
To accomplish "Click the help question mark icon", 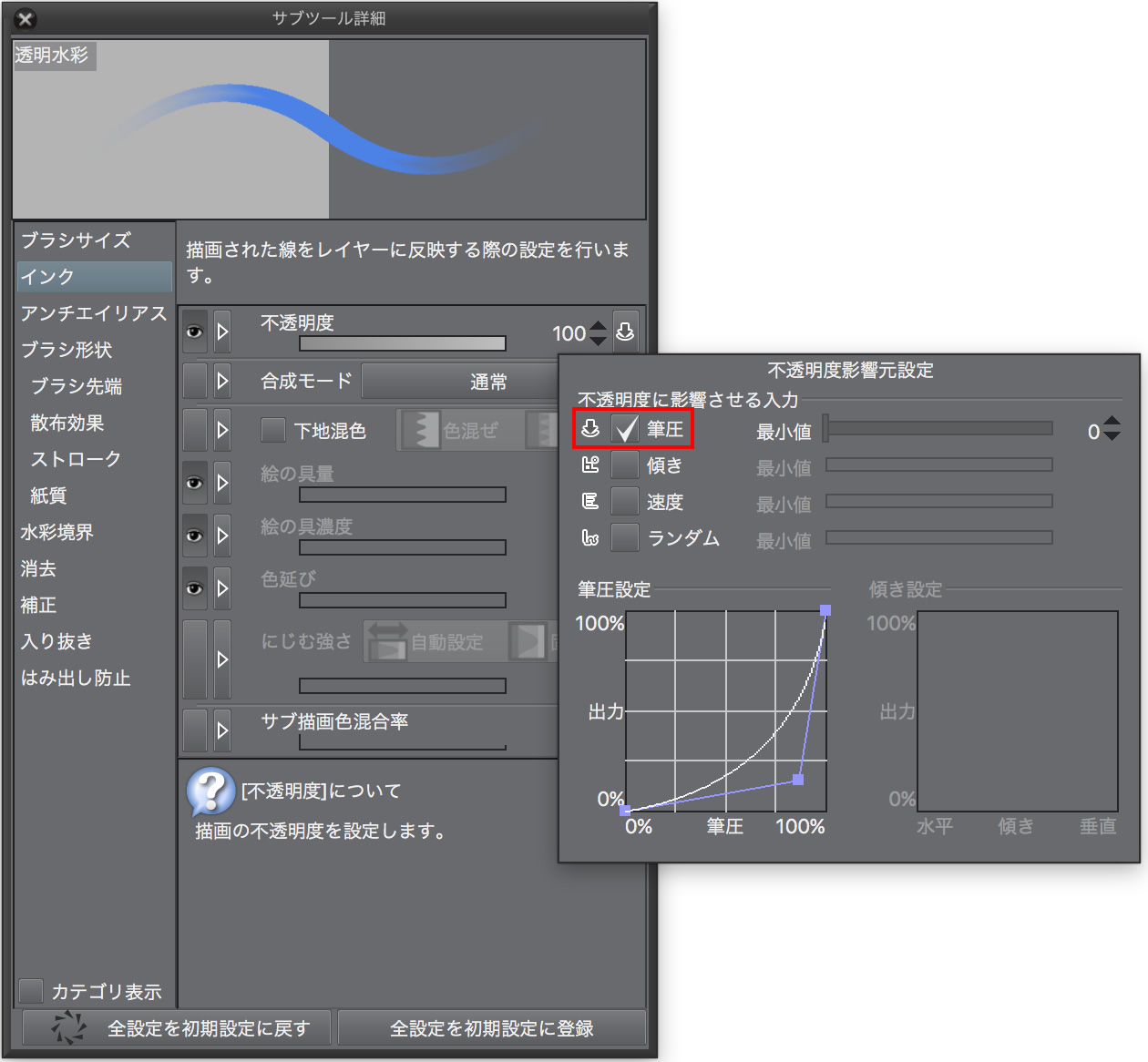I will (210, 791).
